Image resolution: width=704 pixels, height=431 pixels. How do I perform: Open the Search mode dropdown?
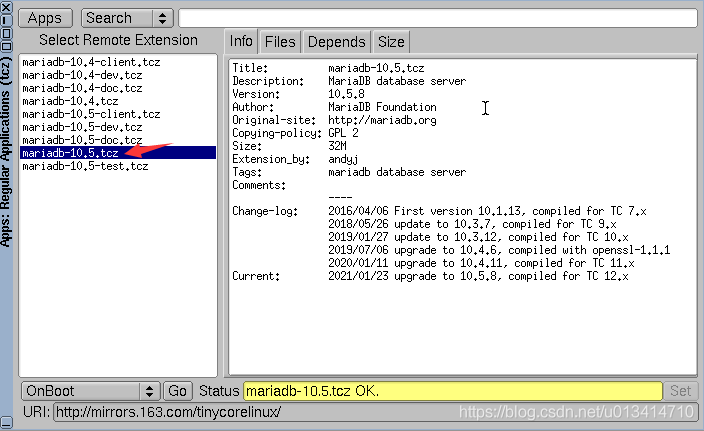click(127, 17)
